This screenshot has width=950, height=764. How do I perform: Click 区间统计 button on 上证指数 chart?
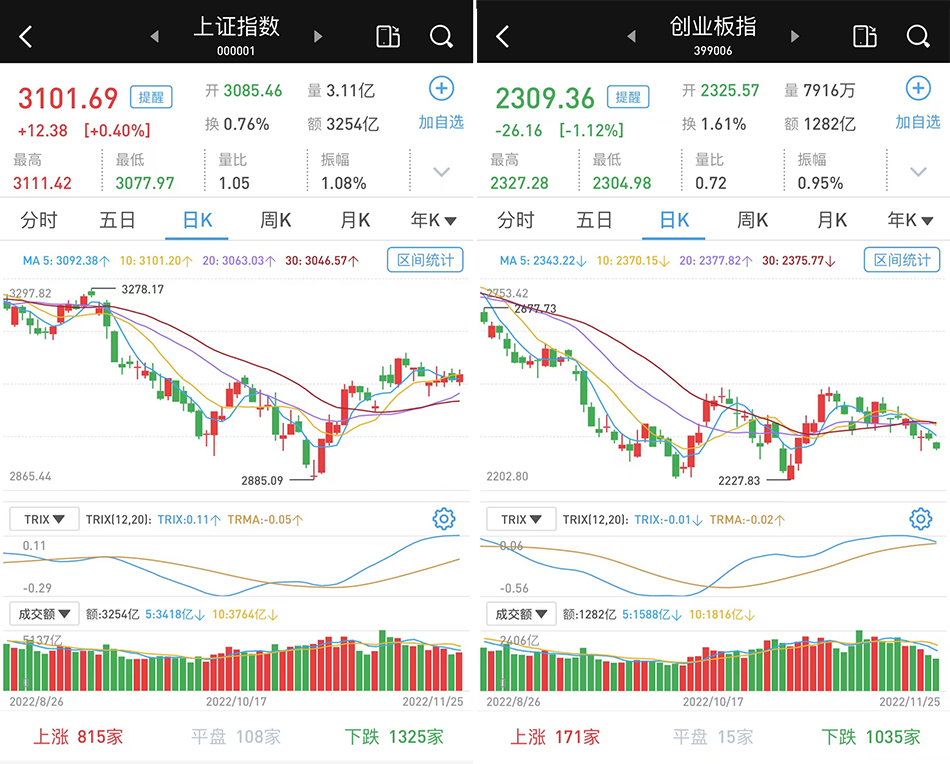(x=425, y=260)
